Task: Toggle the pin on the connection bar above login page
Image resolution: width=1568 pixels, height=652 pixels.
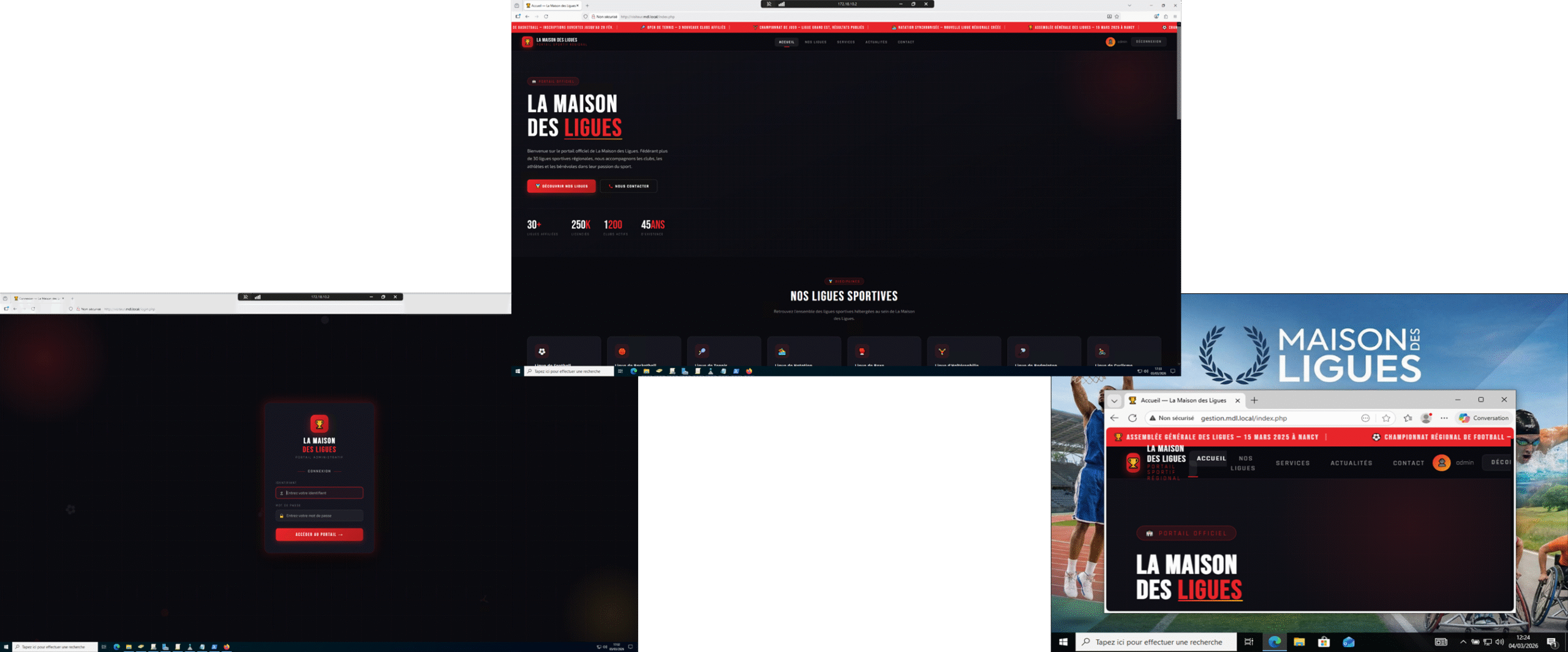Action: 246,297
